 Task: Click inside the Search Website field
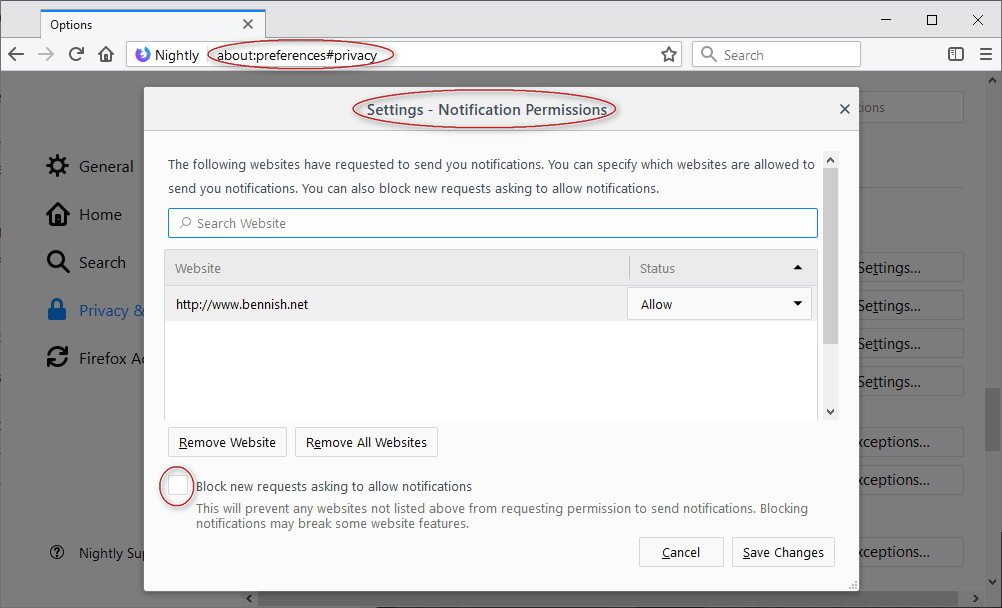492,222
